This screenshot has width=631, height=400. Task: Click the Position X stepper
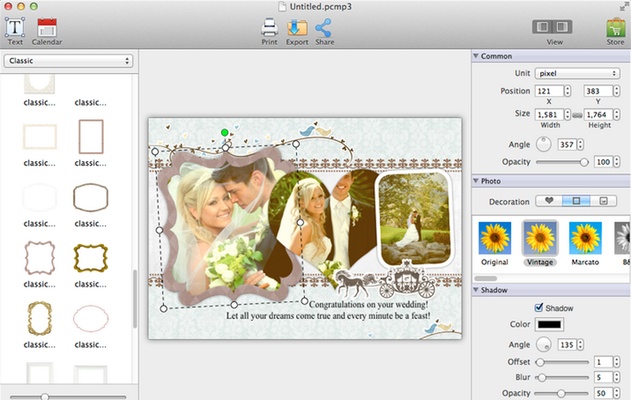coord(567,91)
